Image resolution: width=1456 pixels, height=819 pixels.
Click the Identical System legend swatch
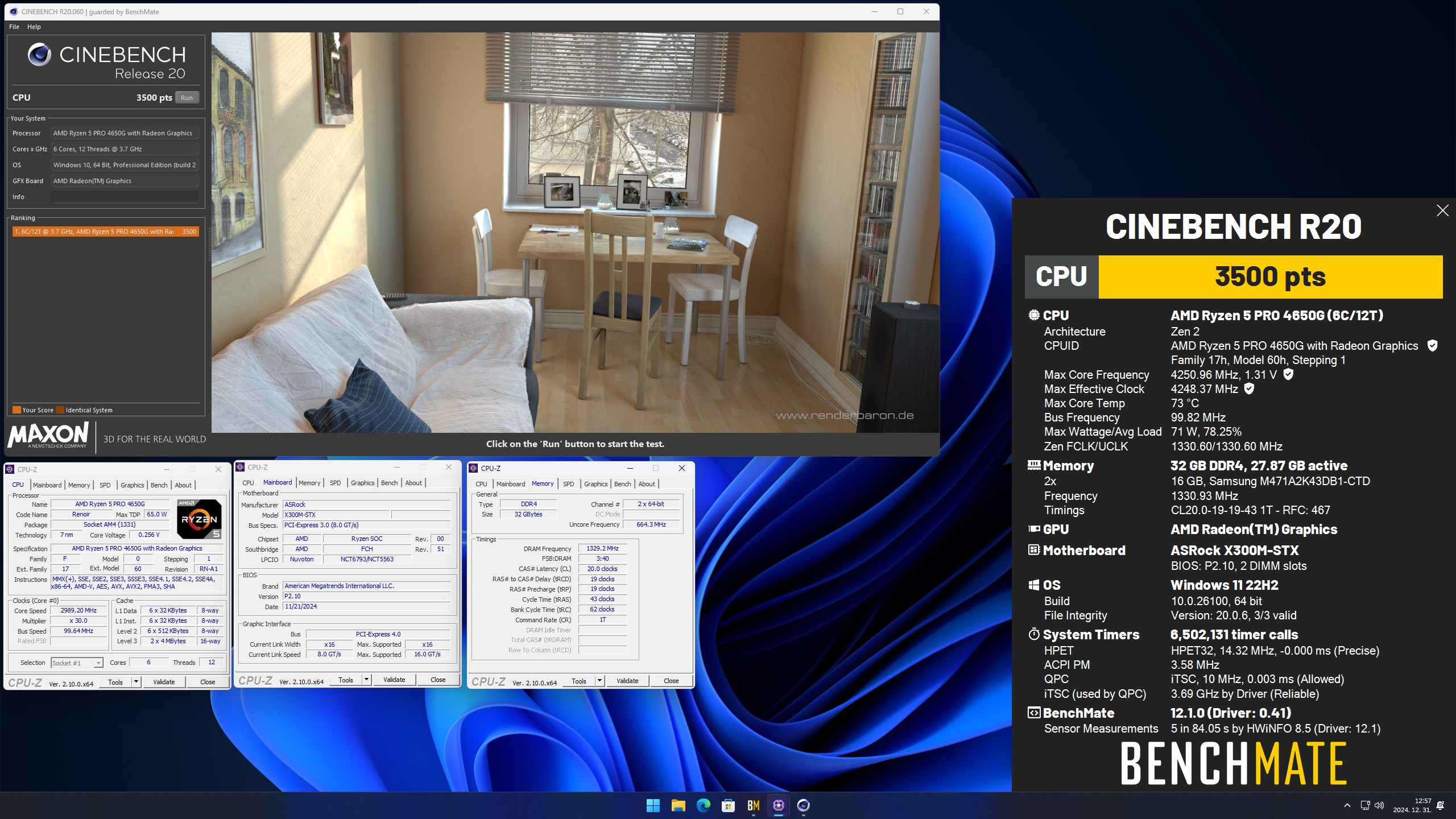(x=60, y=410)
